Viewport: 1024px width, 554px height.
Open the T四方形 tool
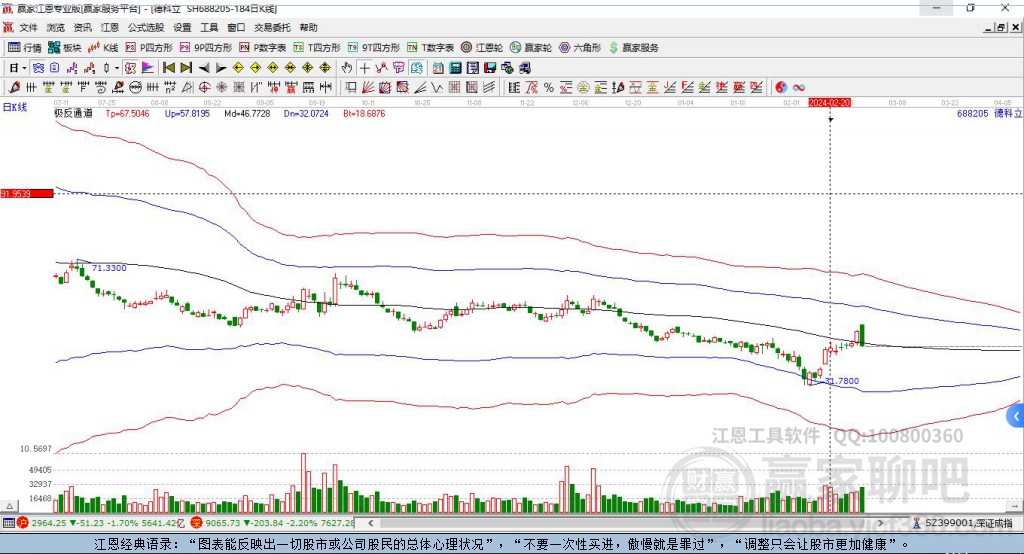point(317,48)
